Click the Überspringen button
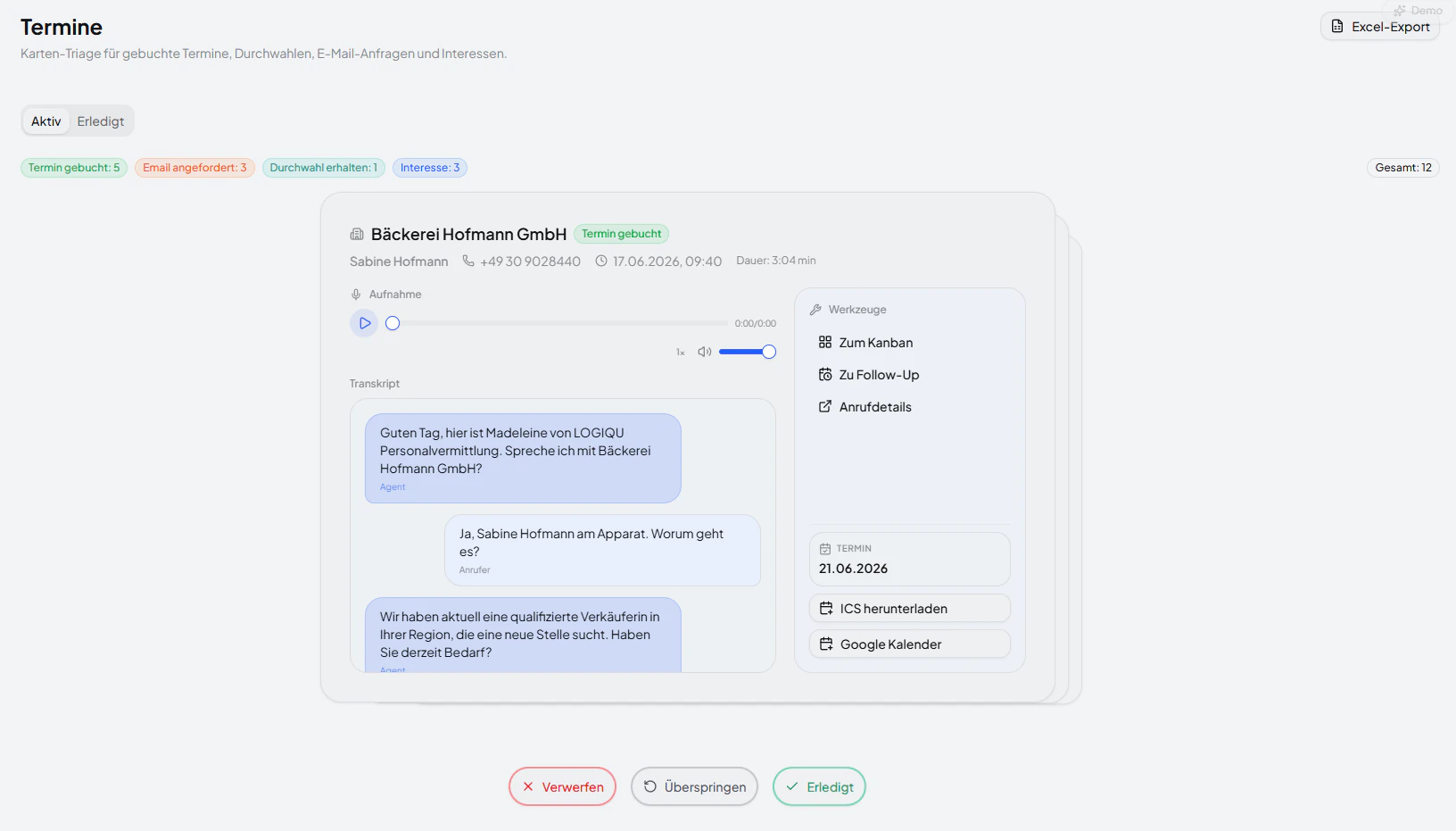Viewport: 1456px width, 831px height. coord(694,786)
